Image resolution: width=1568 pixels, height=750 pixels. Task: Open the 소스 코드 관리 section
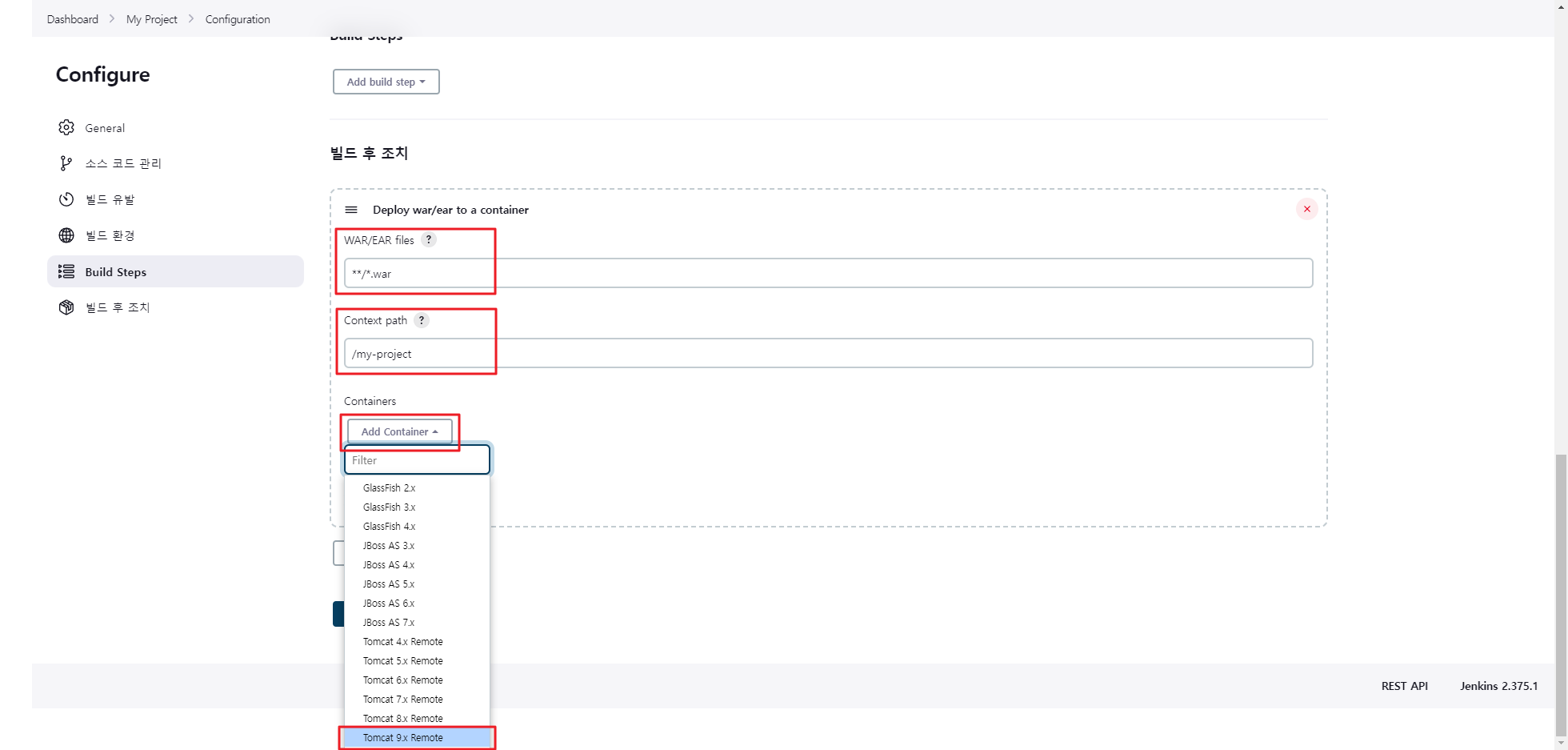point(175,163)
